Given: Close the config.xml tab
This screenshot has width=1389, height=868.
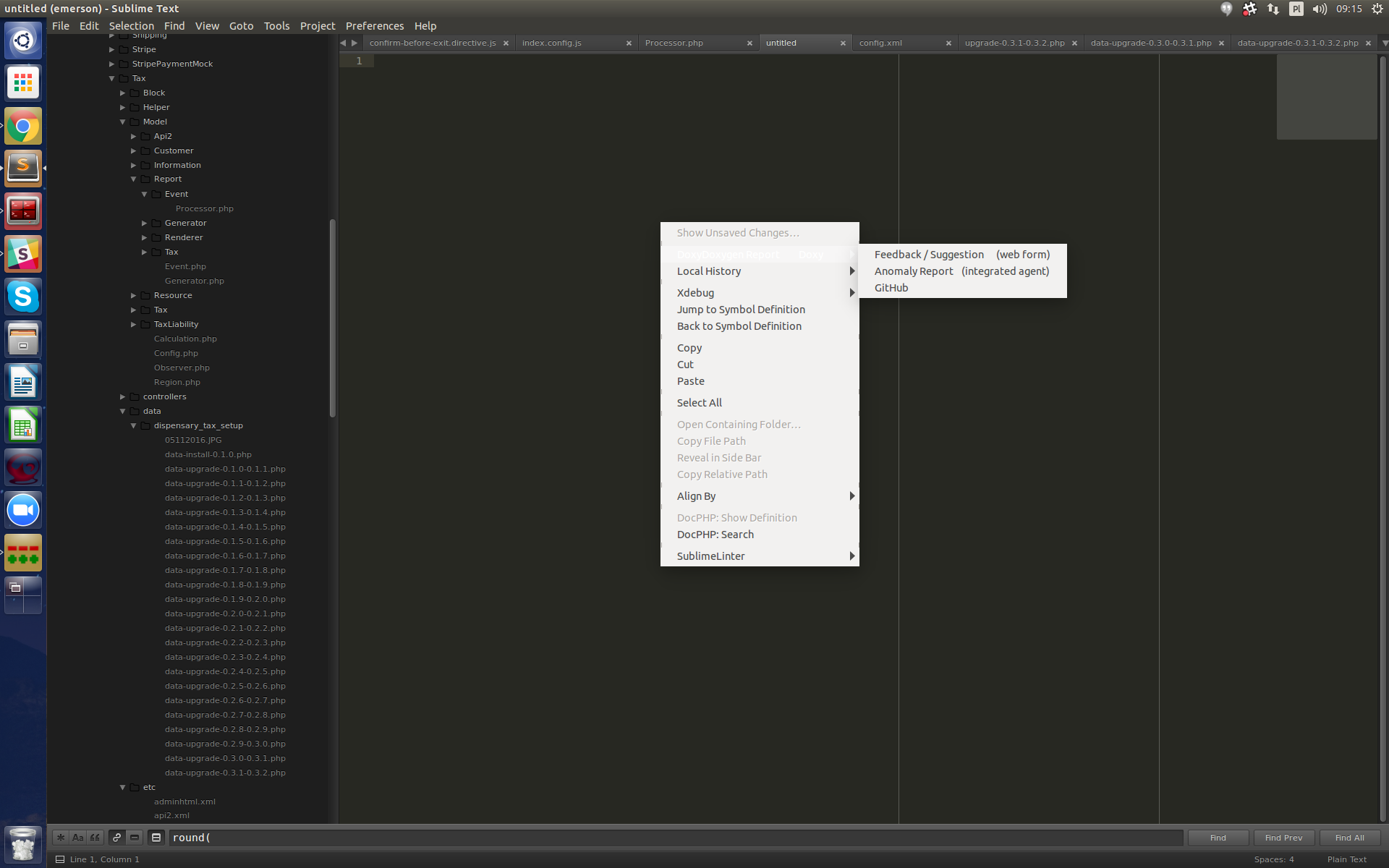Looking at the screenshot, I should 948,43.
